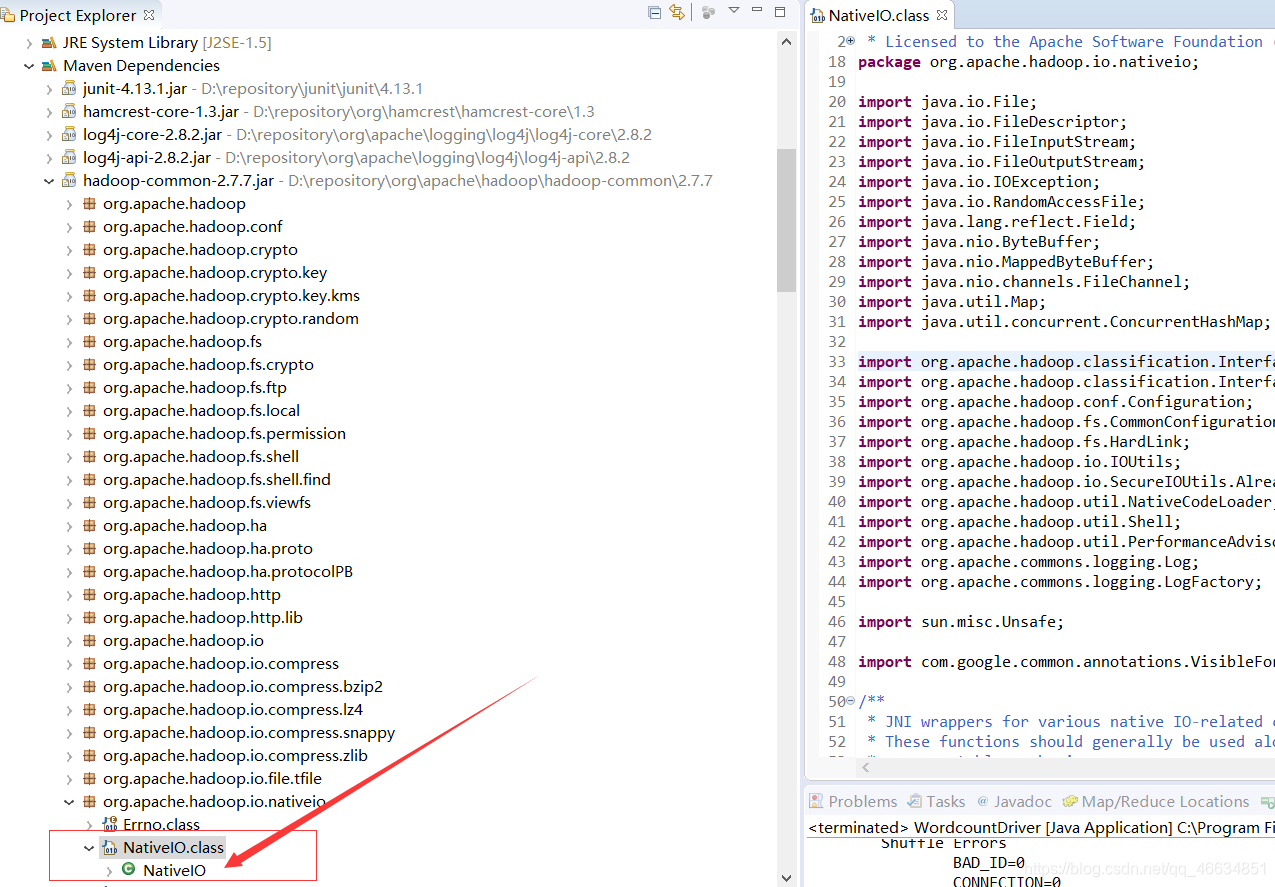Image resolution: width=1275 pixels, height=887 pixels.
Task: Collapse the Maven Dependencies node
Action: 28,65
